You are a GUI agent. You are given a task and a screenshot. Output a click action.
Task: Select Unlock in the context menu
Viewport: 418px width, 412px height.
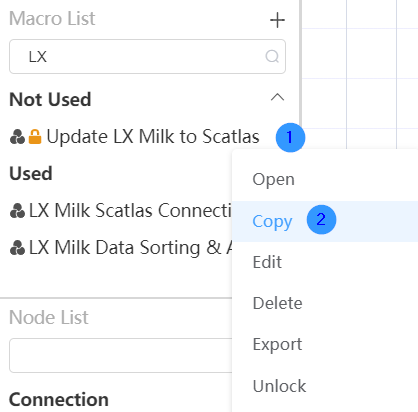(279, 386)
